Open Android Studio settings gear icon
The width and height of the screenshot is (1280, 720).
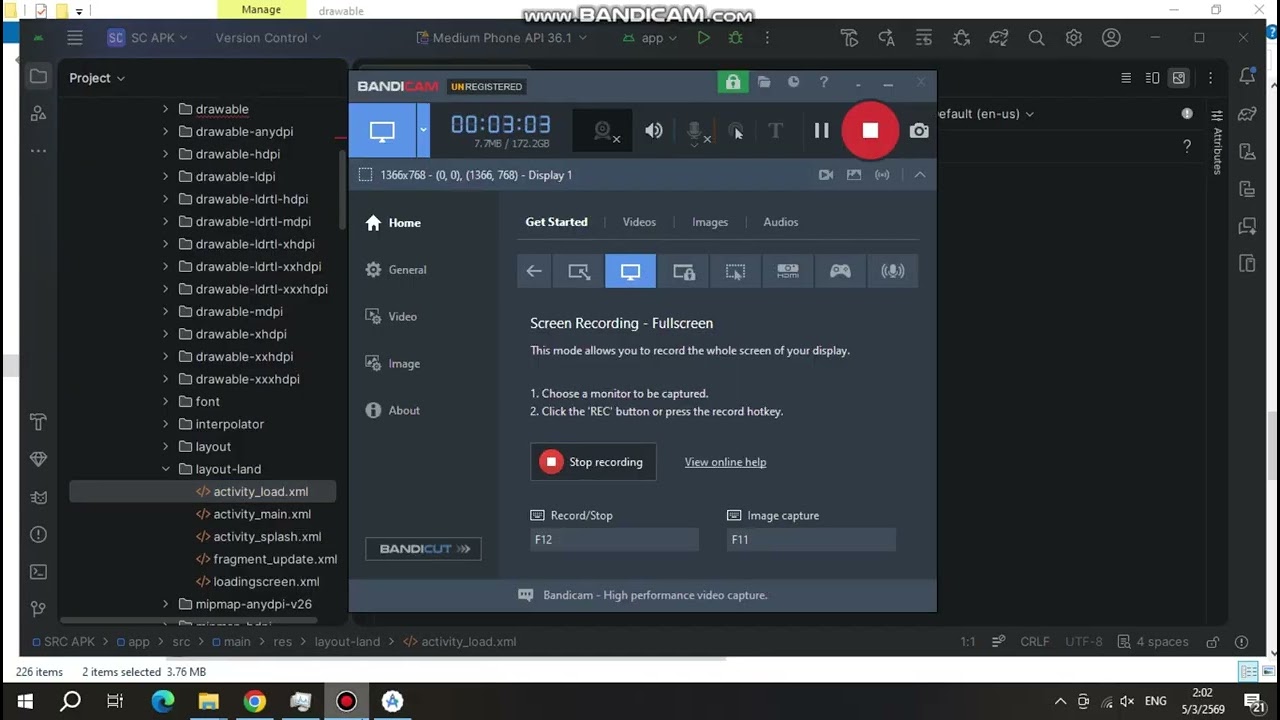pyautogui.click(x=1073, y=38)
